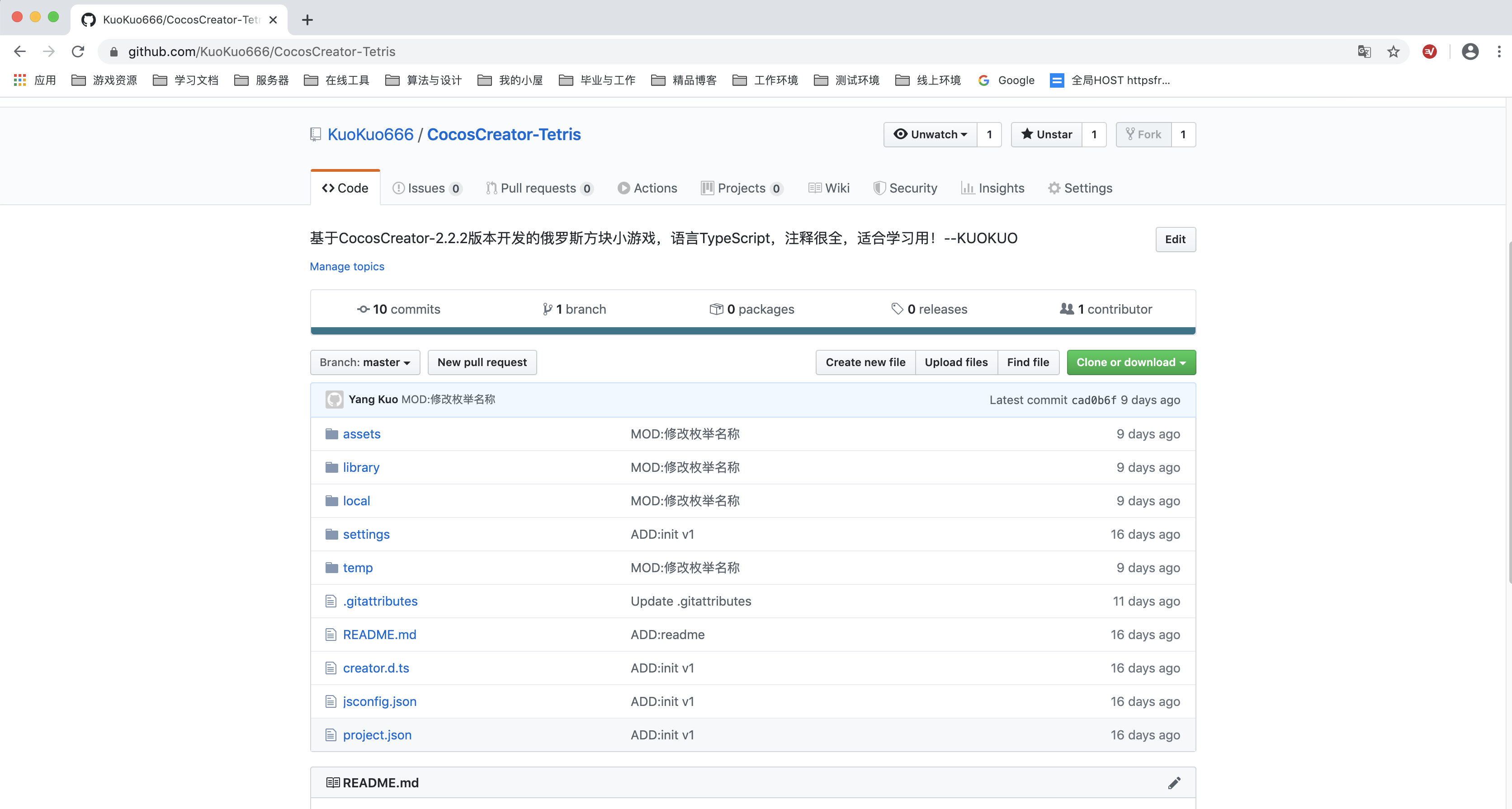Open the Unwatch notification dropdown
Image resolution: width=1512 pixels, height=809 pixels.
pyautogui.click(x=931, y=134)
